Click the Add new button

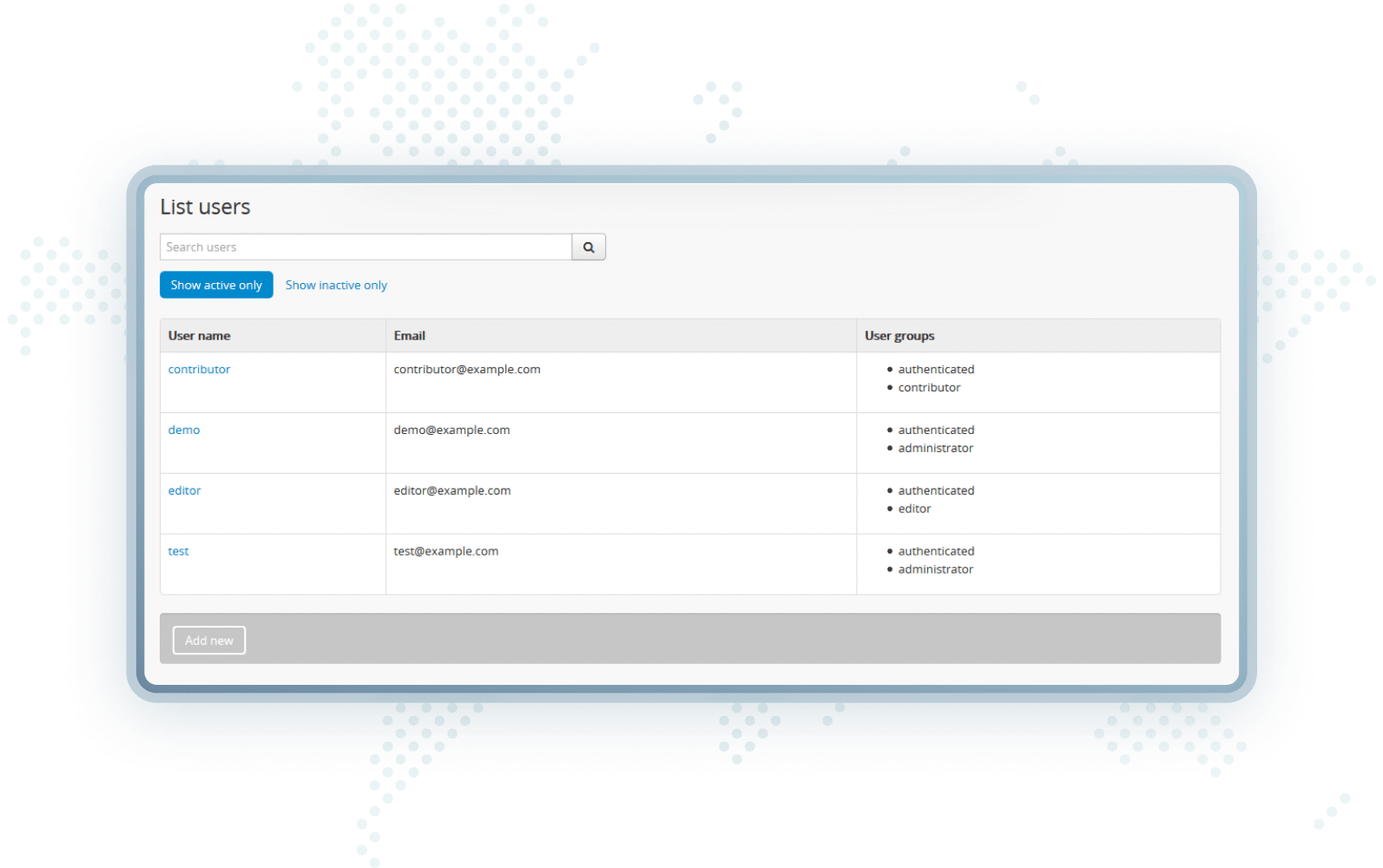coord(209,641)
